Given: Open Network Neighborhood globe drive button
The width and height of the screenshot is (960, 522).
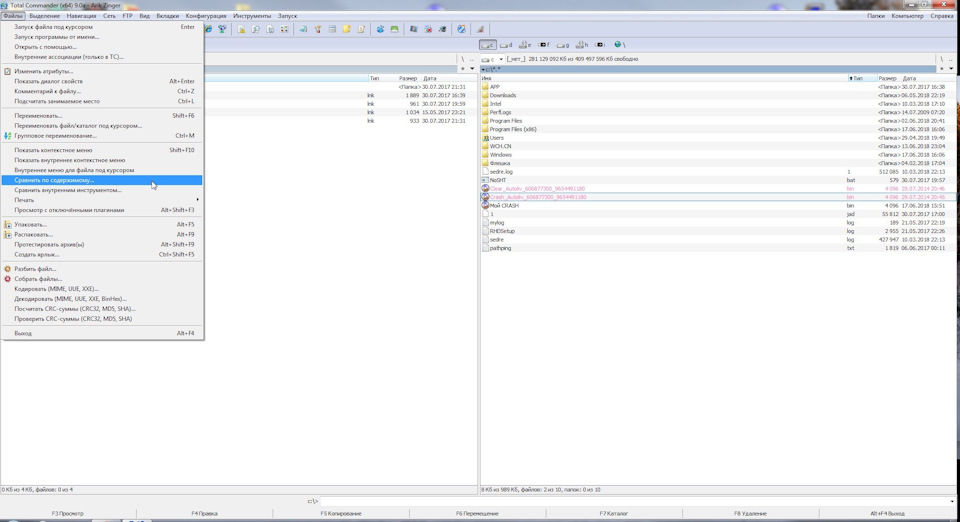Looking at the screenshot, I should (620, 45).
